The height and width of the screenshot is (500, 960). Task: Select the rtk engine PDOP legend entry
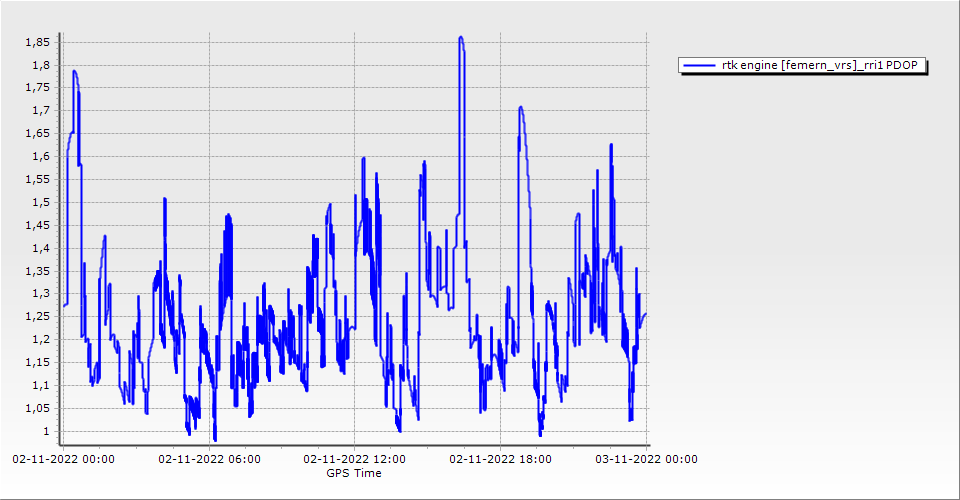tap(818, 65)
